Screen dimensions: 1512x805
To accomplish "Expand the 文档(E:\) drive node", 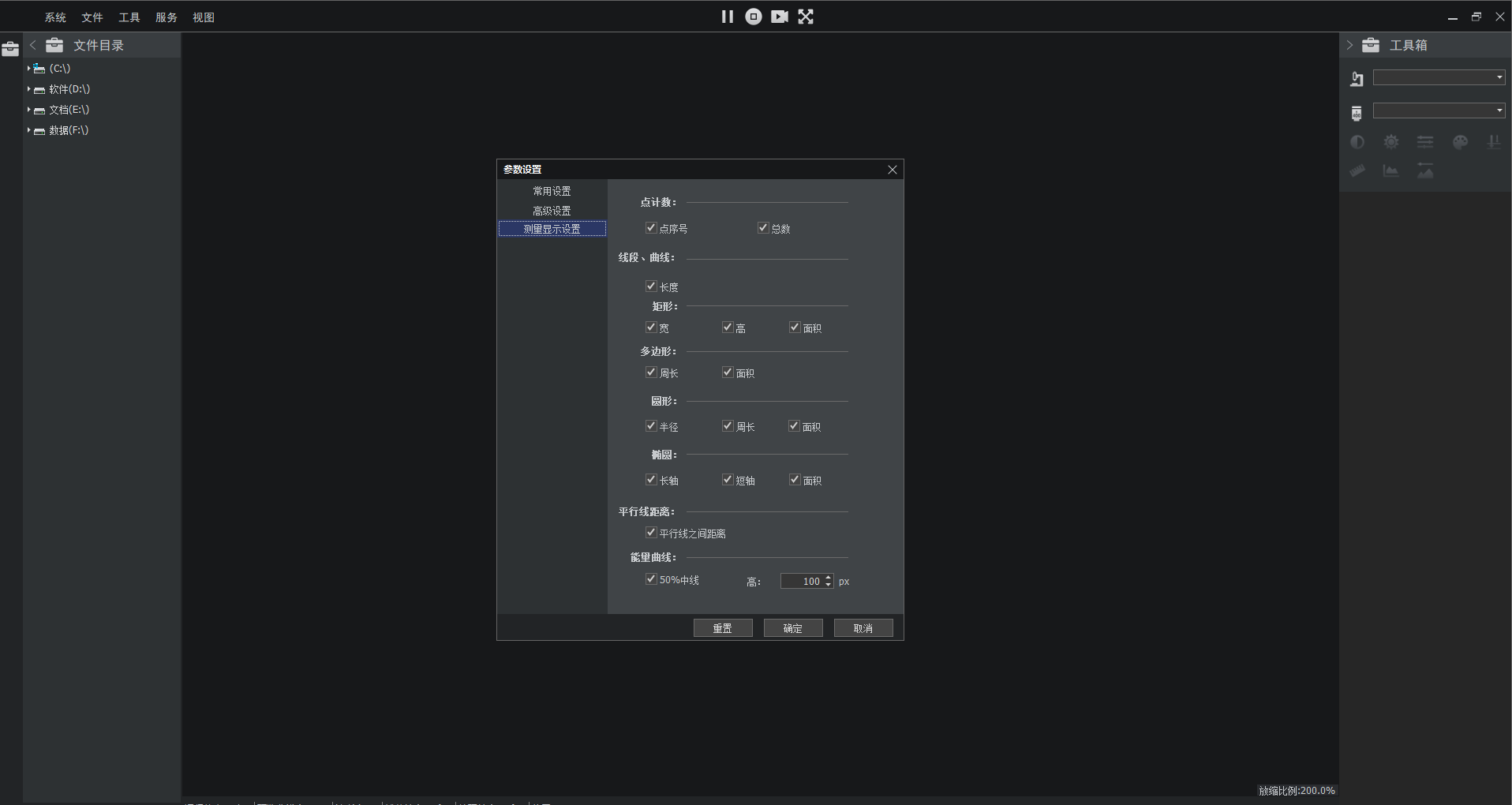I will pos(28,110).
